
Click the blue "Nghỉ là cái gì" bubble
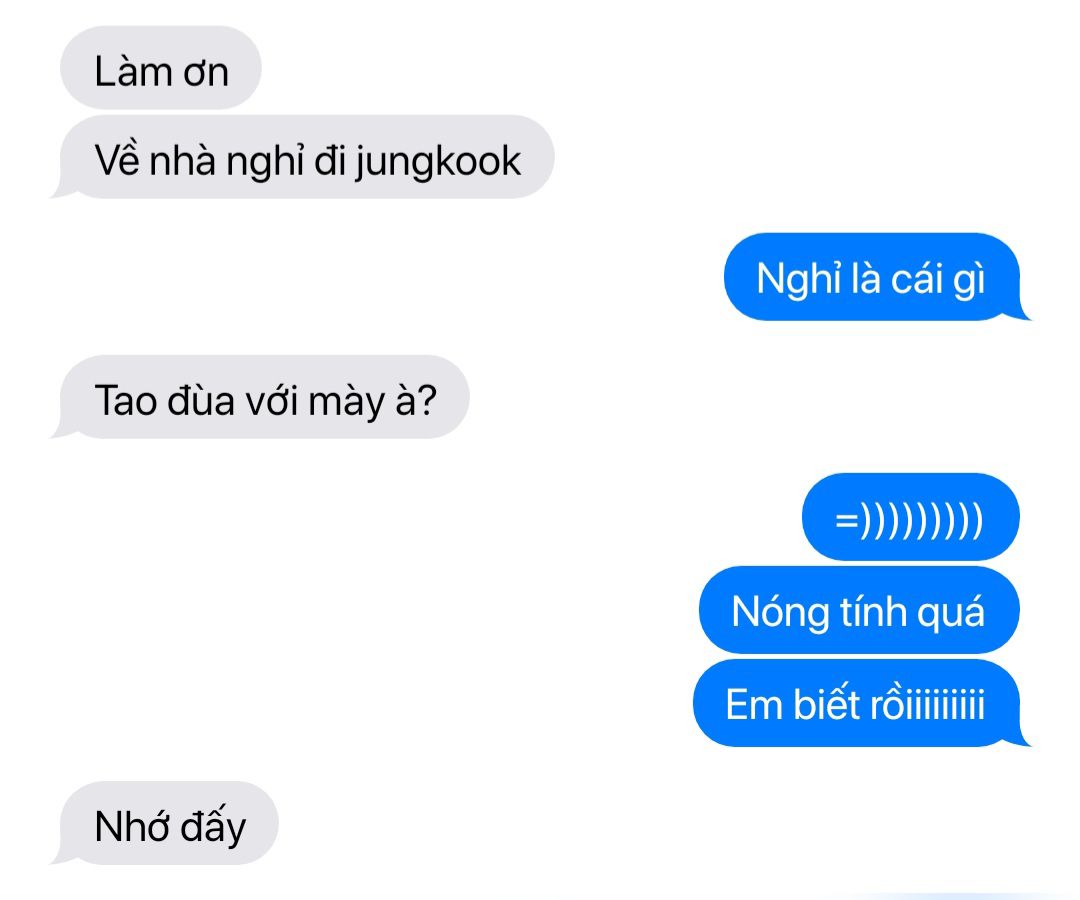click(877, 277)
